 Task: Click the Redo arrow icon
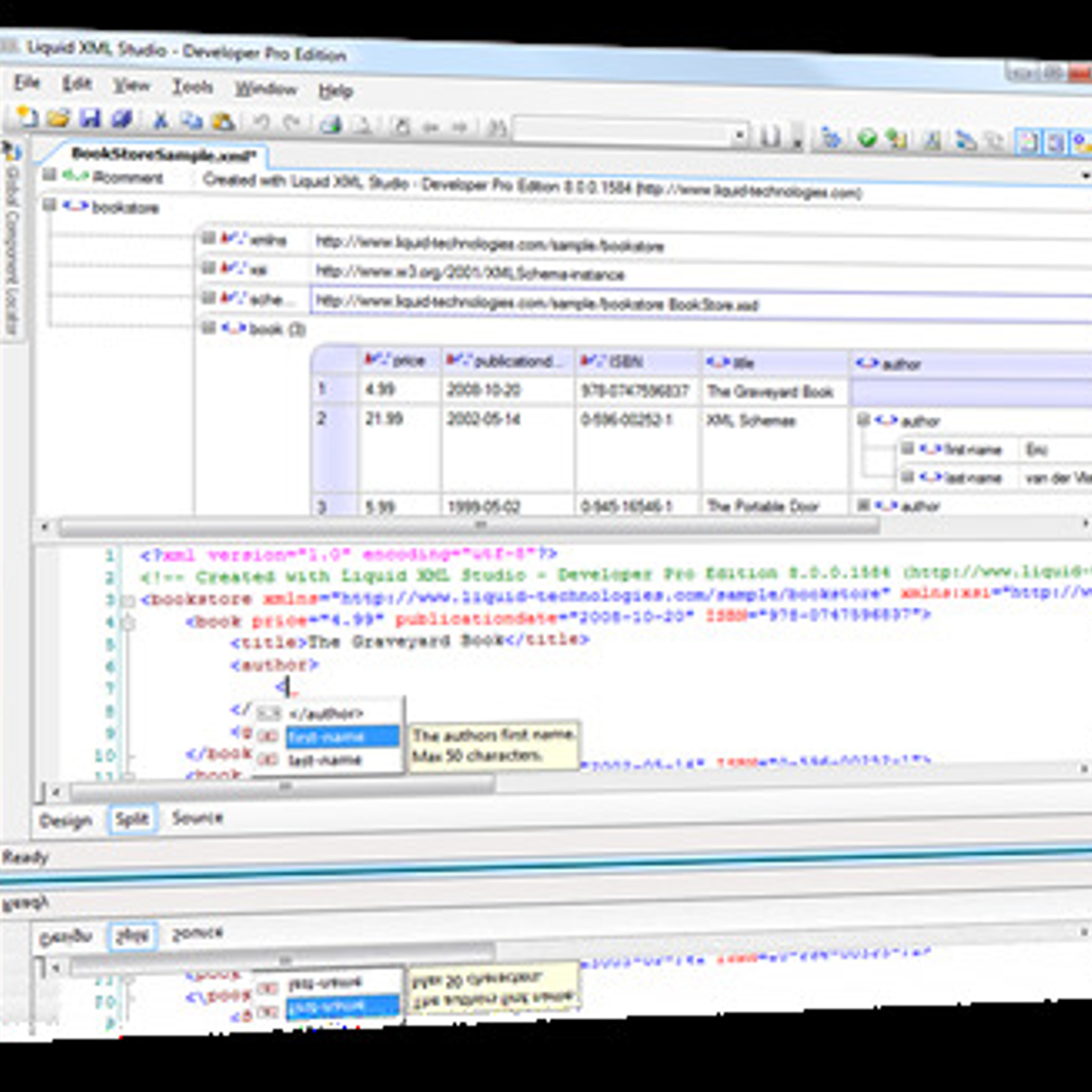pos(291,123)
